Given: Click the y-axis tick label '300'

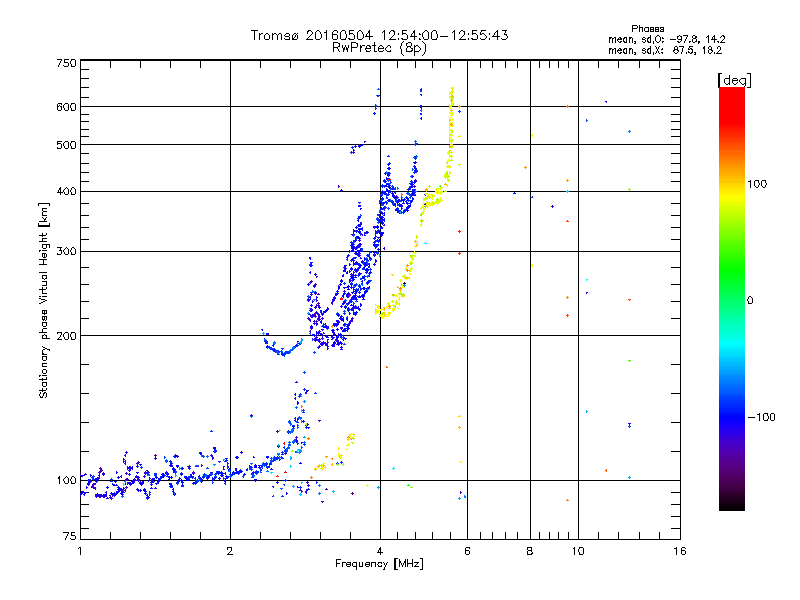Looking at the screenshot, I should tap(66, 252).
